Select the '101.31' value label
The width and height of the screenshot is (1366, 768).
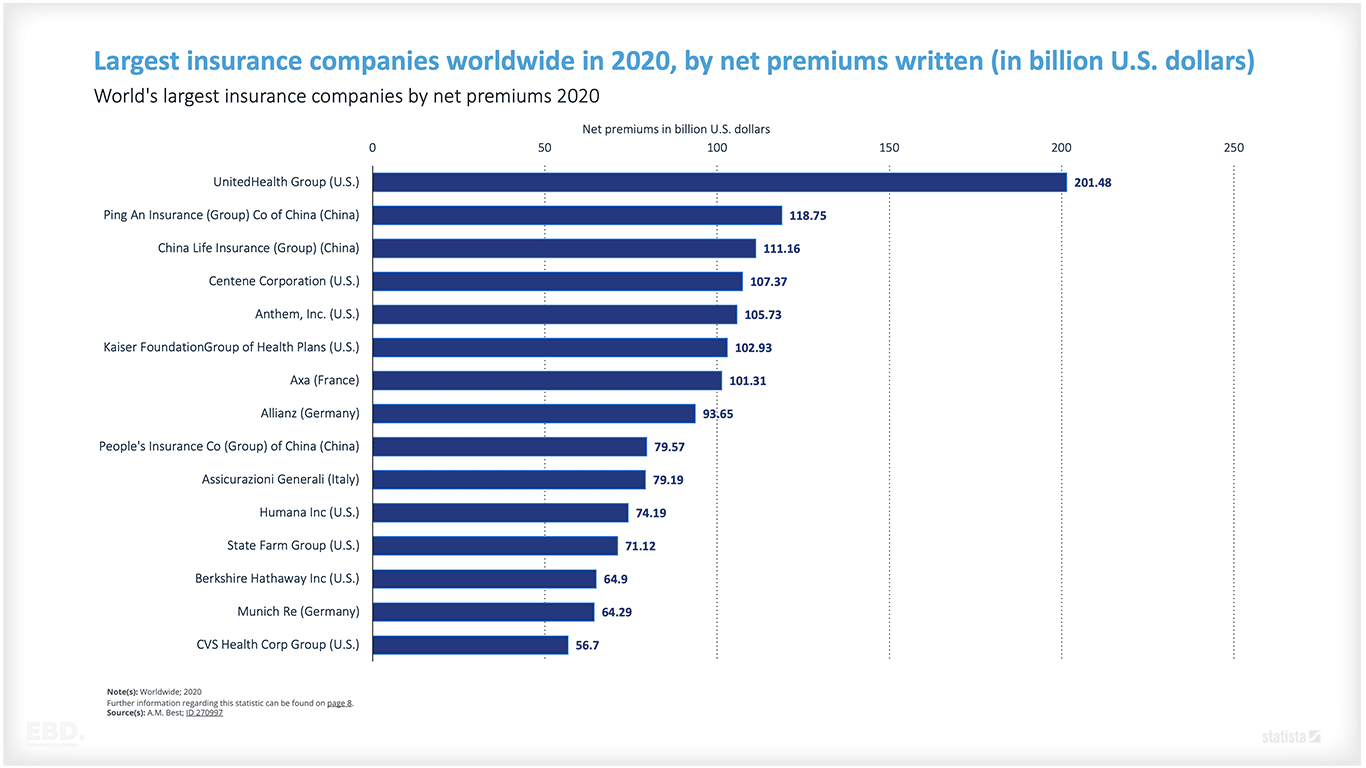[x=748, y=381]
